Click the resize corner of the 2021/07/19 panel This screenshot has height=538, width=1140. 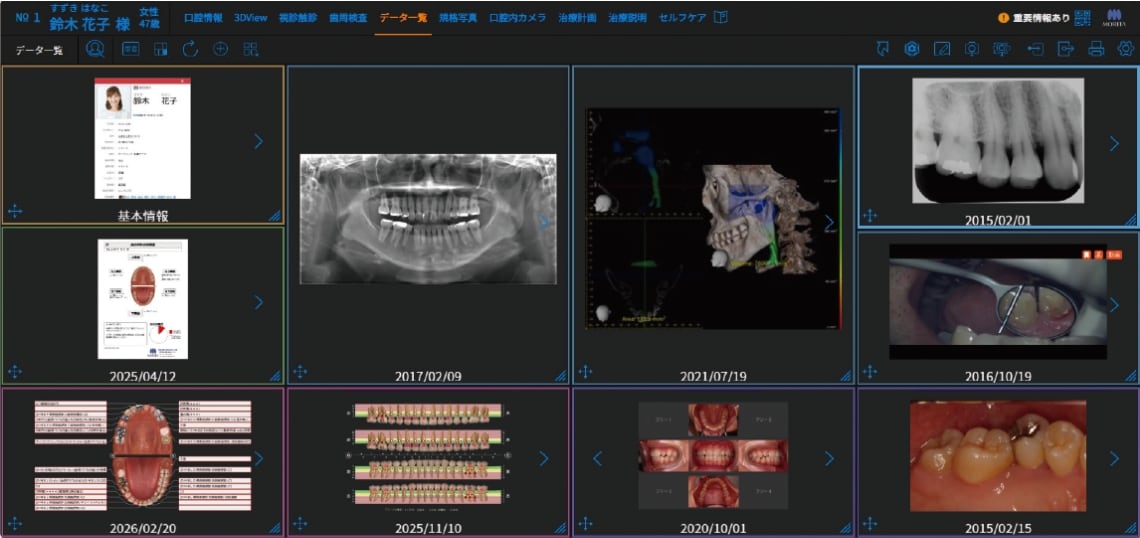pos(846,376)
